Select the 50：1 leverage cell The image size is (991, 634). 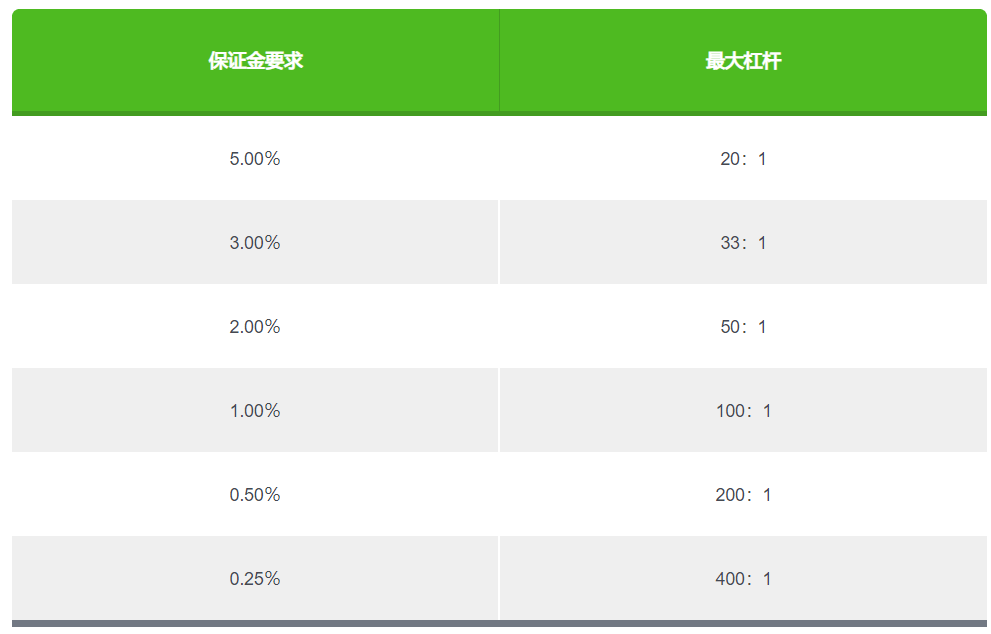(x=743, y=326)
